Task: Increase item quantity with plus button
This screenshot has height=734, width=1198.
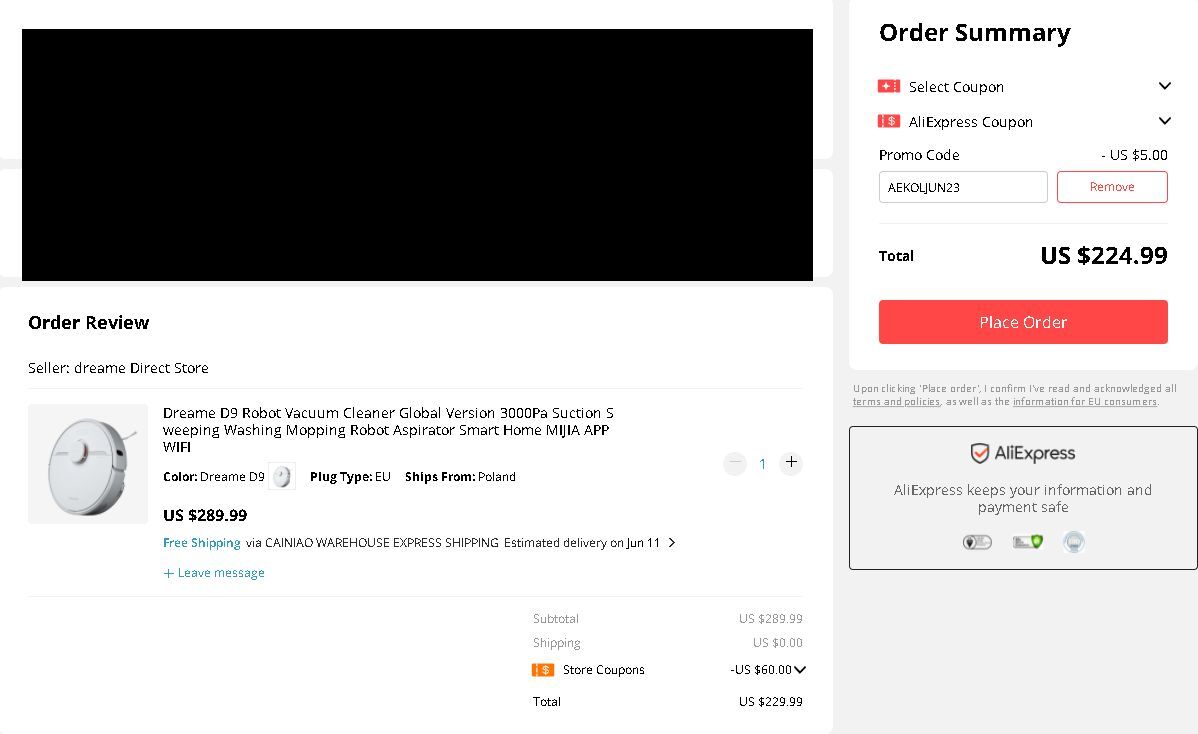Action: coord(791,463)
